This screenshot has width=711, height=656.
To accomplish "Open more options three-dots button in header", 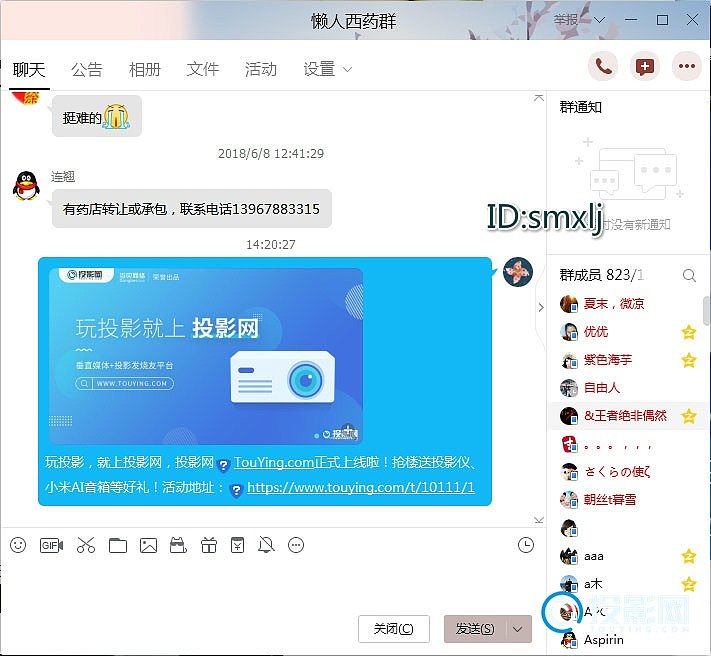I will click(x=687, y=67).
